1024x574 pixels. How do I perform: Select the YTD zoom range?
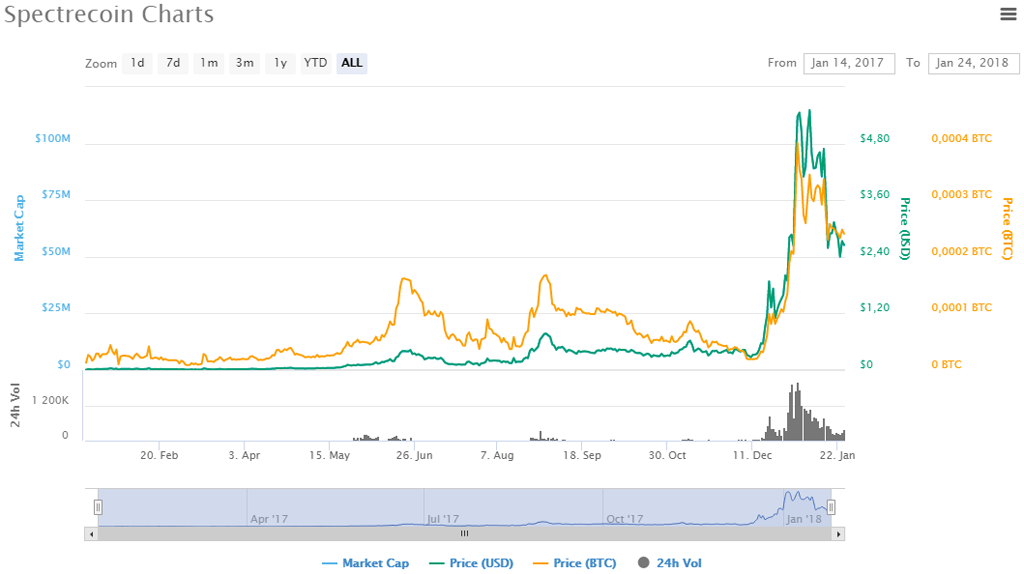tap(315, 63)
